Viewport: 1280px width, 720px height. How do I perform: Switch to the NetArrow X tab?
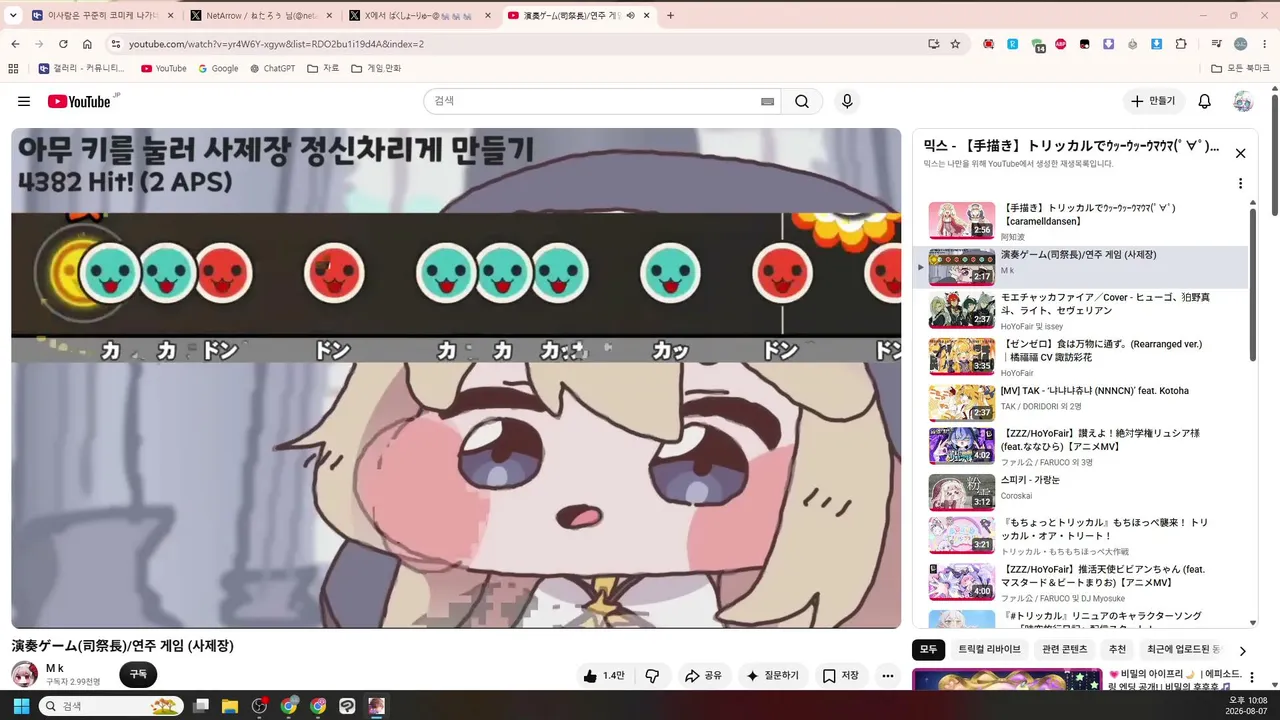261,15
